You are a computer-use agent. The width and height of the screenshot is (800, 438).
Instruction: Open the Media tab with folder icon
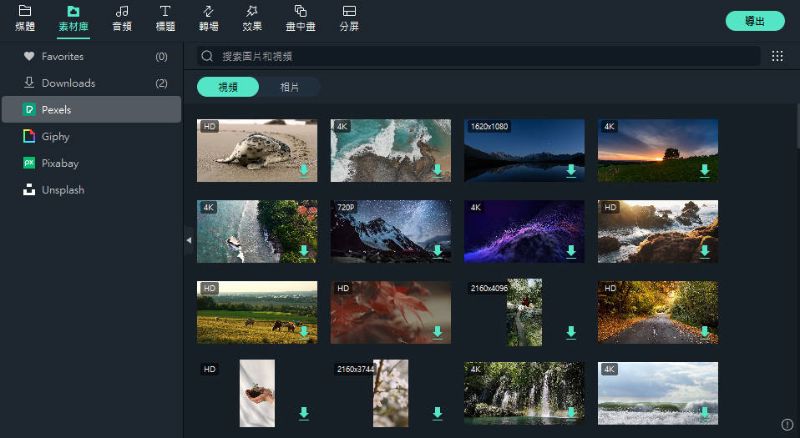[24, 18]
